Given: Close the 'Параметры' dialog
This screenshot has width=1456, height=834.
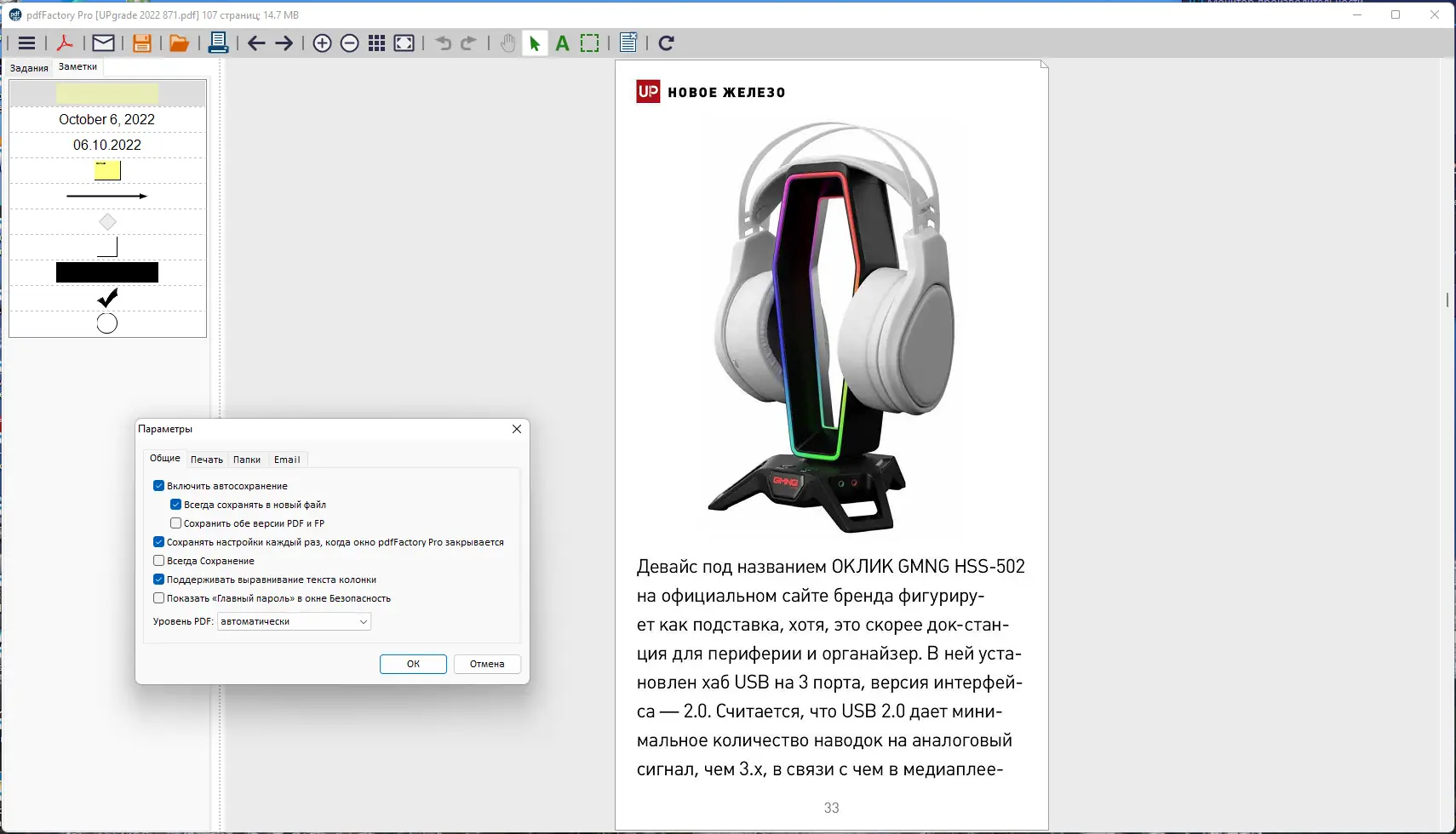Looking at the screenshot, I should pos(517,429).
